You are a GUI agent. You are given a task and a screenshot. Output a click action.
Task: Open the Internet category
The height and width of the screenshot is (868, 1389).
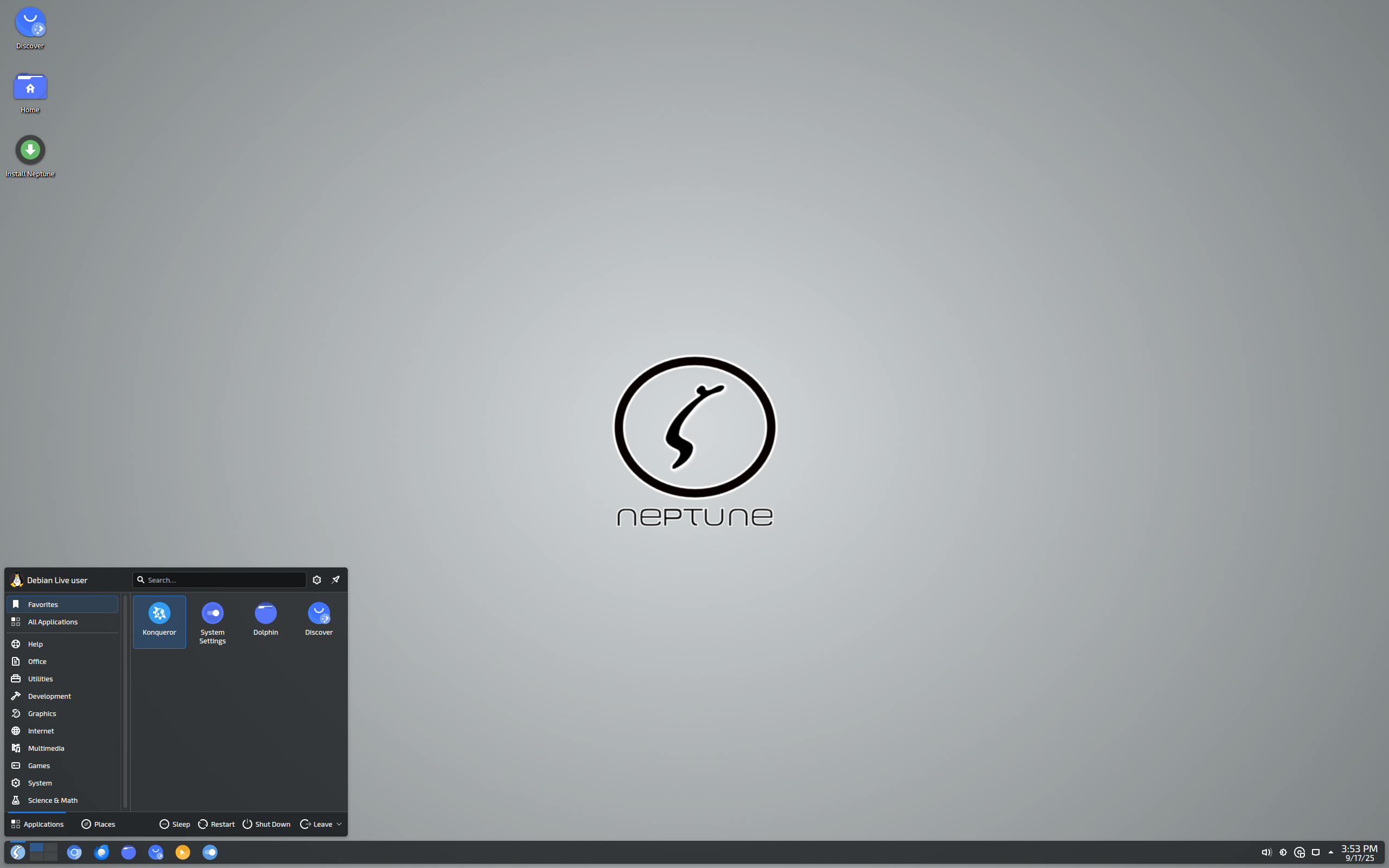point(62,731)
